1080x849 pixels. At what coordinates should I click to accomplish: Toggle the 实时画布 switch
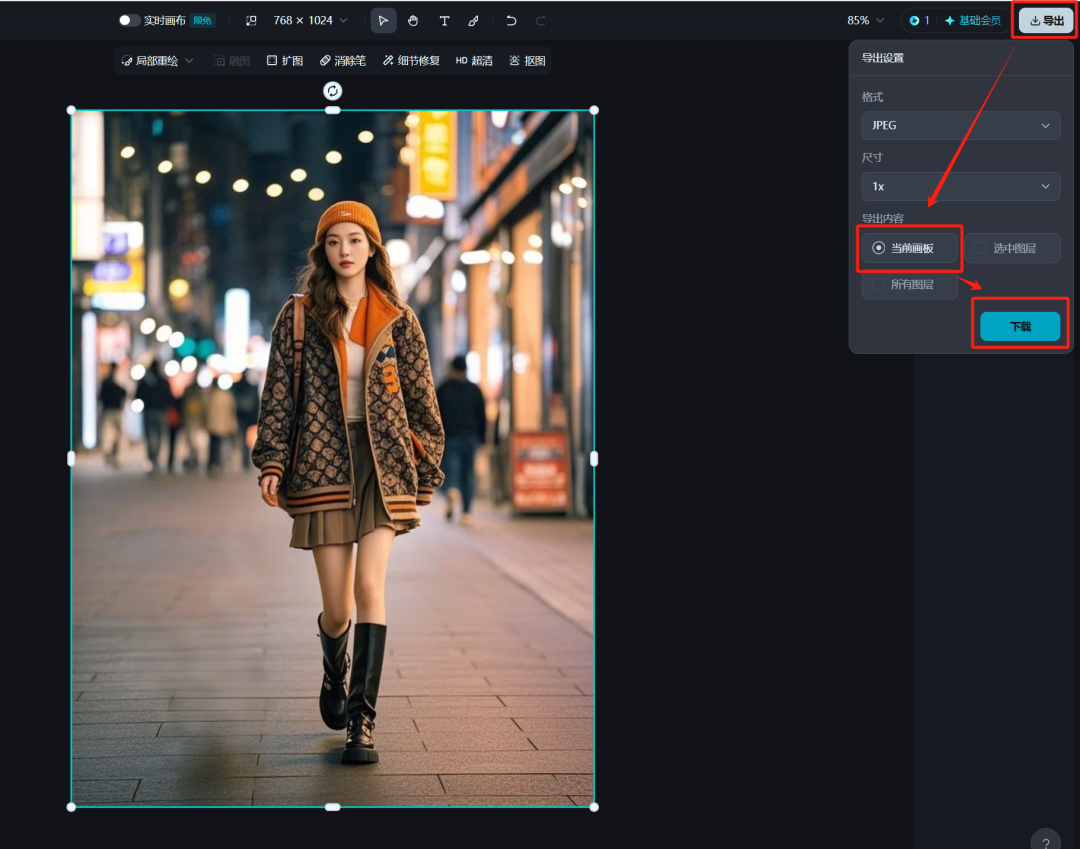tap(129, 19)
